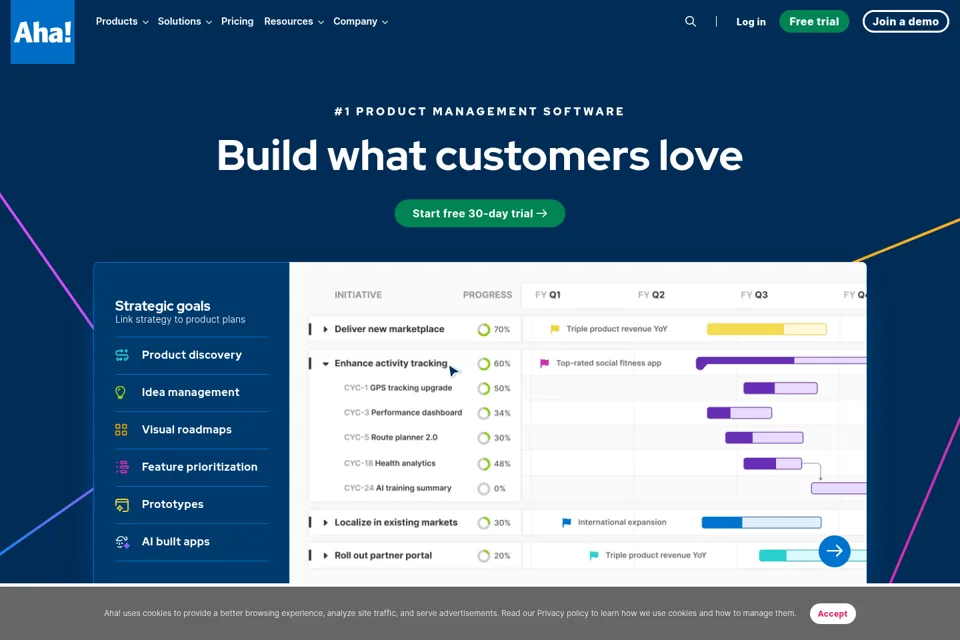Click the 34% progress ring
The height and width of the screenshot is (640, 960).
(484, 413)
